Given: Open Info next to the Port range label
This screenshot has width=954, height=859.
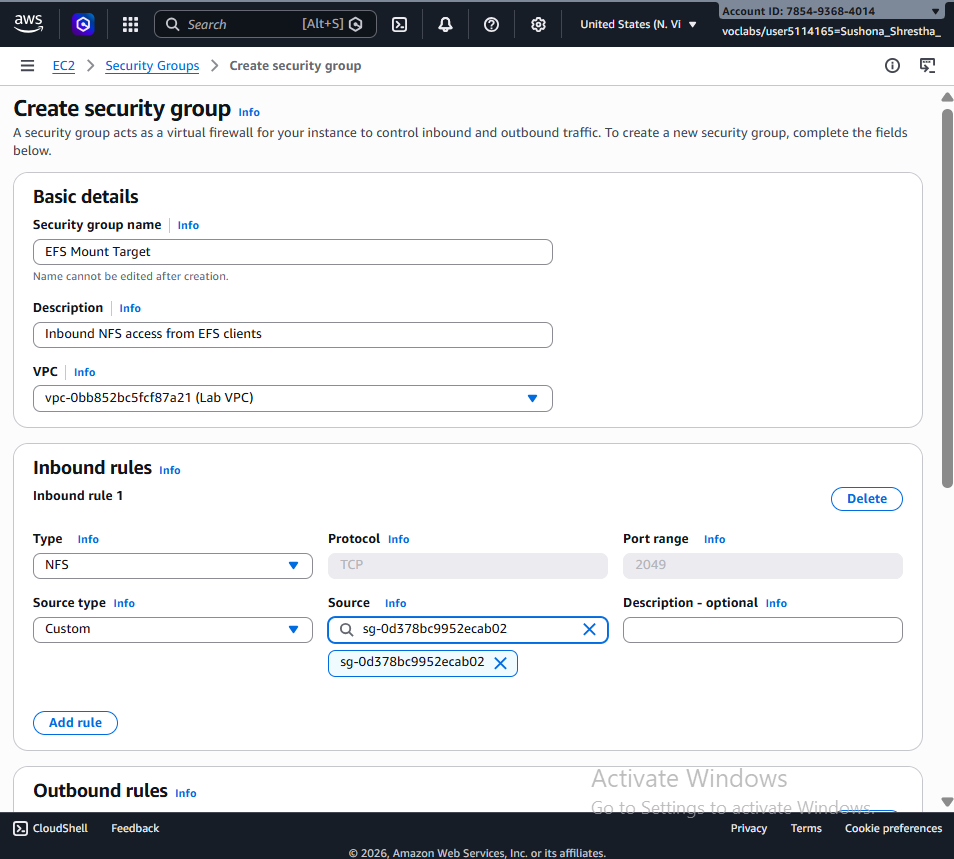Looking at the screenshot, I should (x=714, y=540).
